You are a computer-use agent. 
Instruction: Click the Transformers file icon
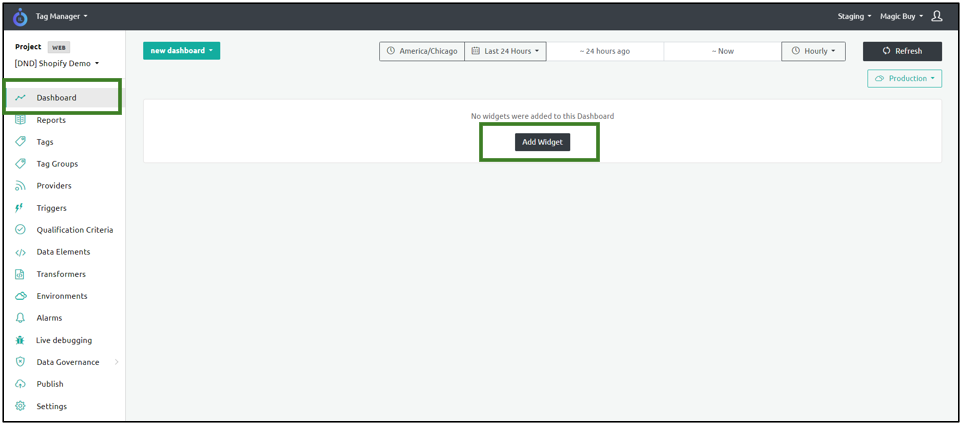click(20, 274)
